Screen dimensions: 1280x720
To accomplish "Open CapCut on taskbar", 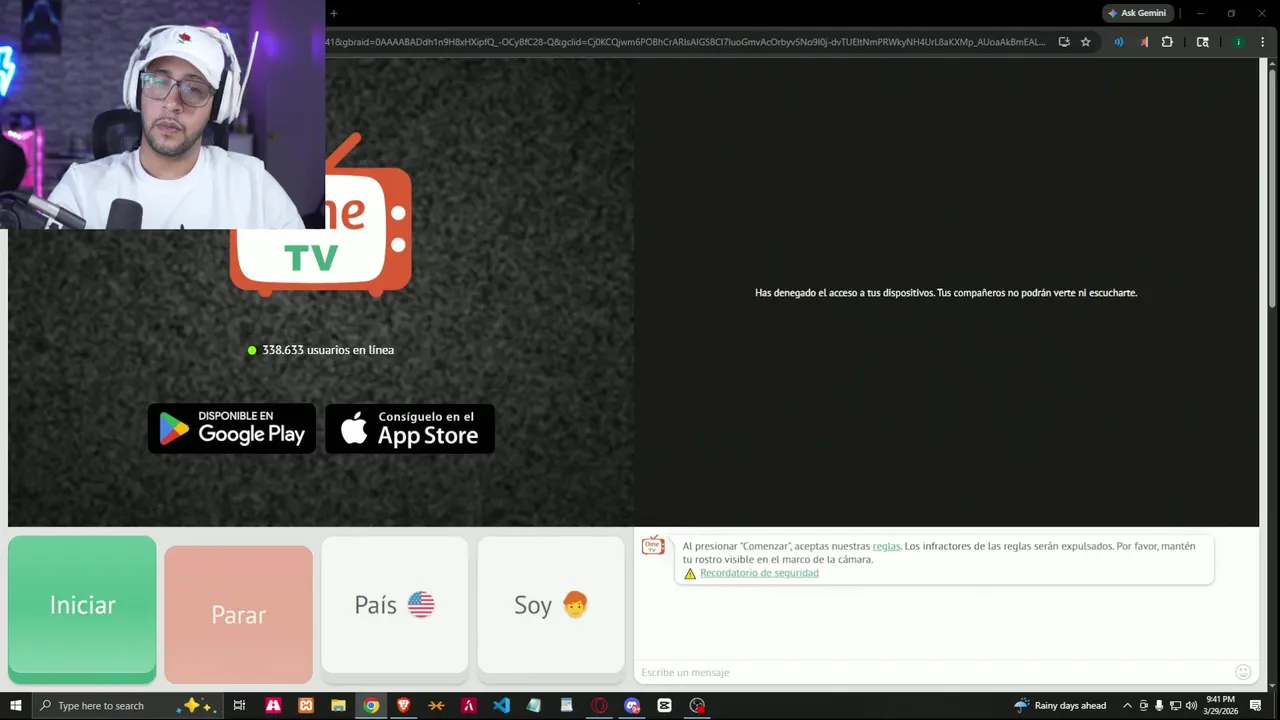I will click(664, 705).
